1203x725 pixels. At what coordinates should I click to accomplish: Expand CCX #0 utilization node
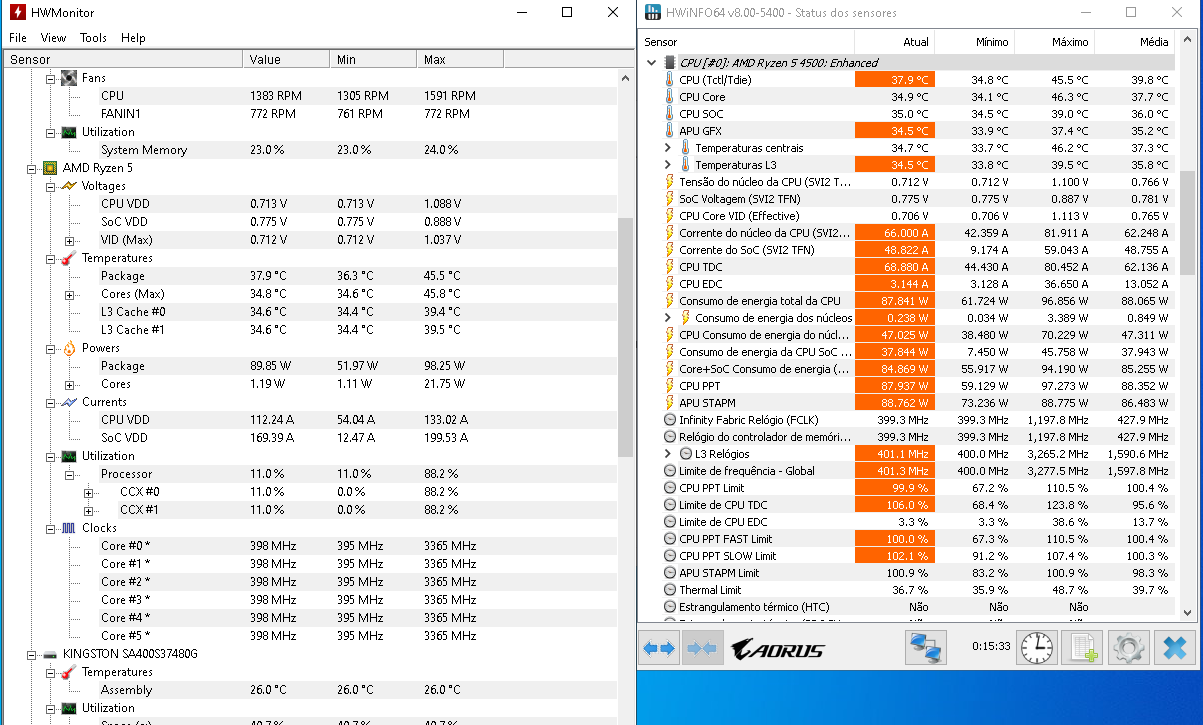tap(88, 493)
